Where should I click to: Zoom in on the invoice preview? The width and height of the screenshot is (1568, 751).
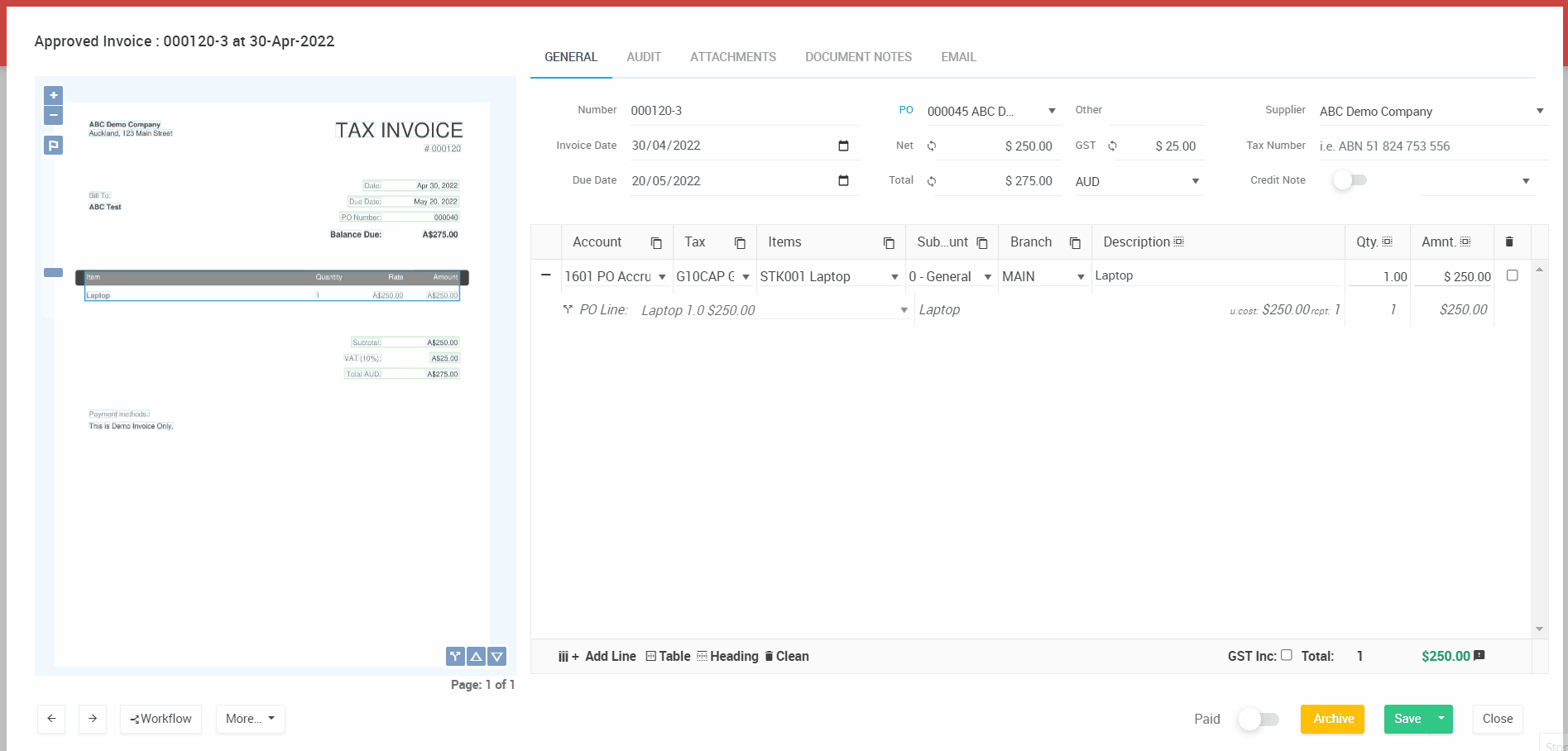click(x=53, y=95)
